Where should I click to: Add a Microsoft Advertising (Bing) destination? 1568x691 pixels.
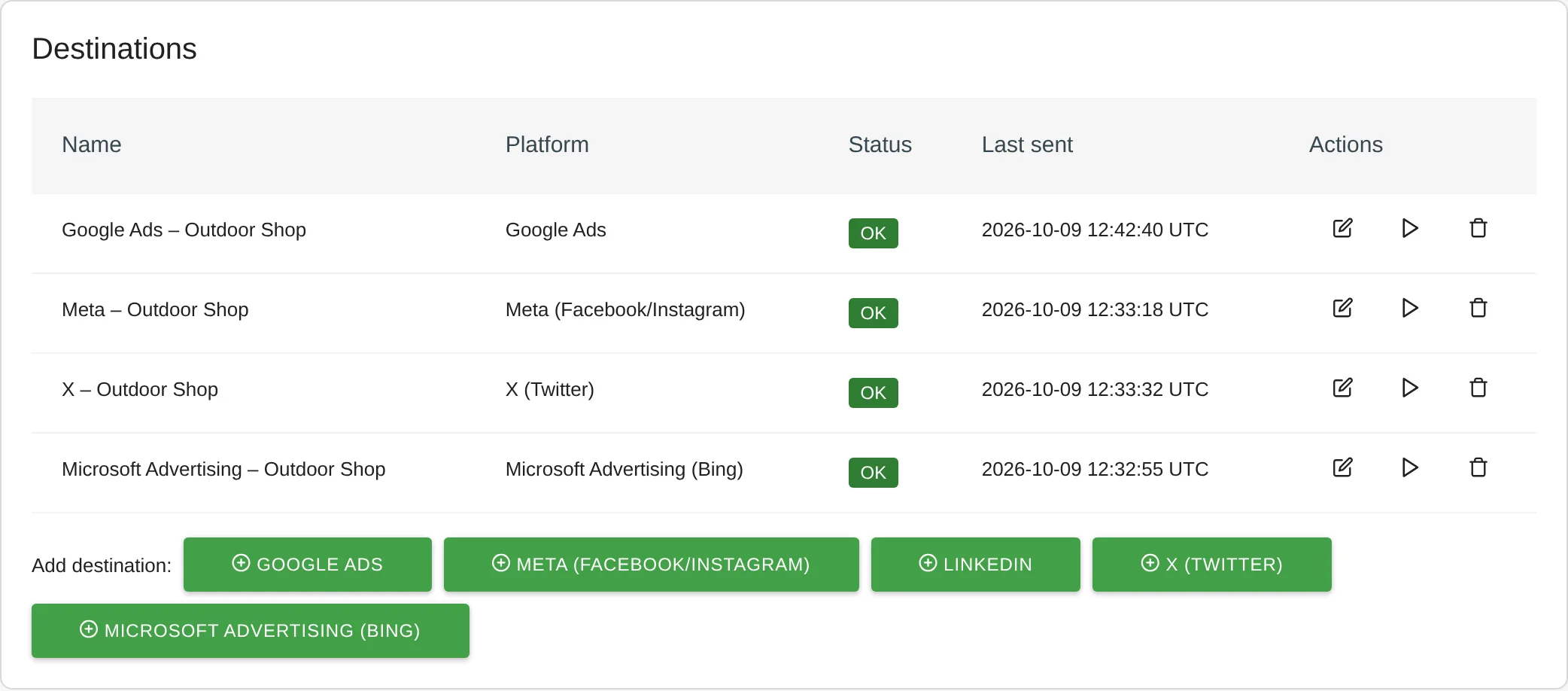tap(251, 631)
